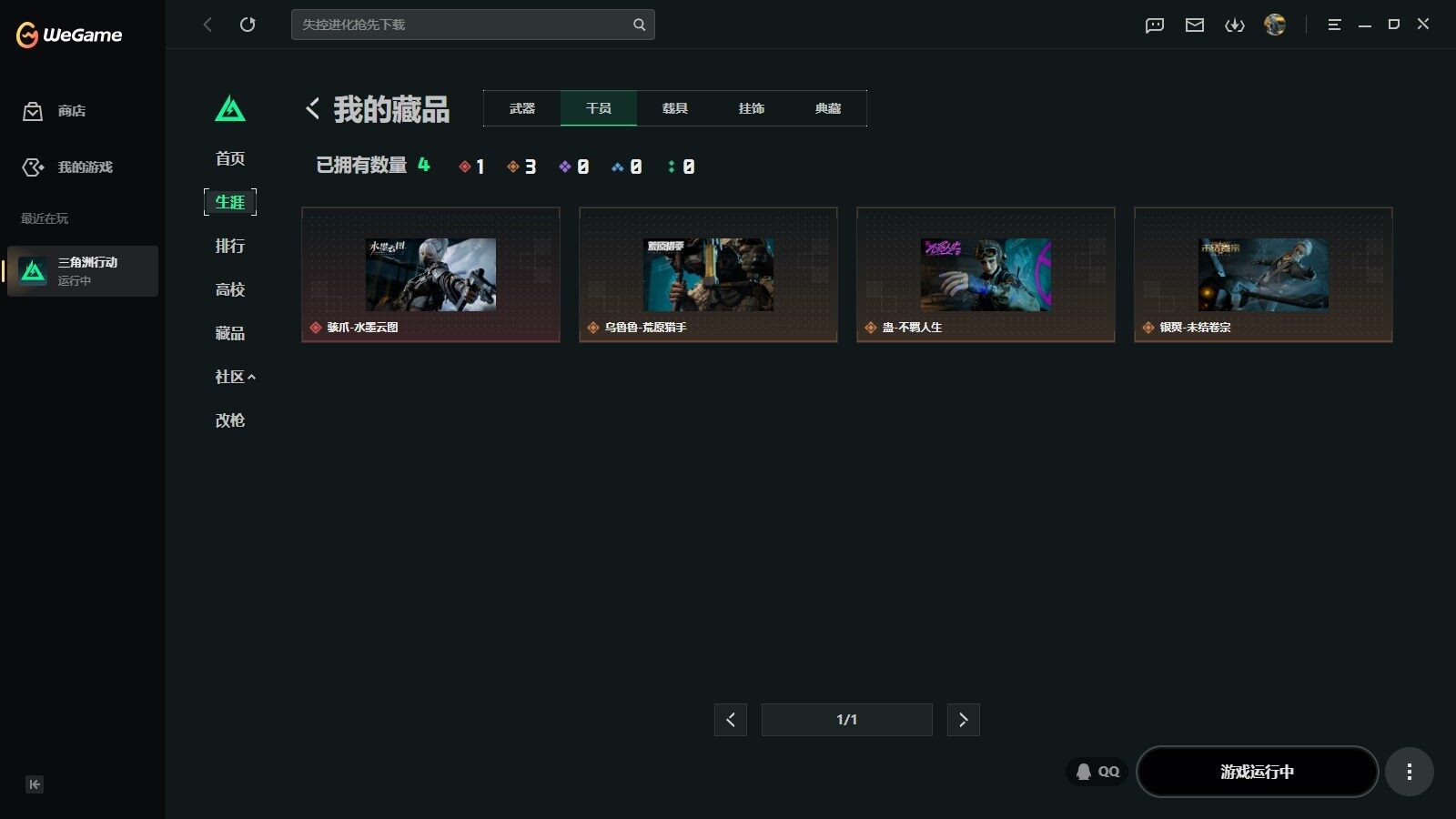
Task: Filter by orange rarity diamond count
Action: click(x=521, y=167)
